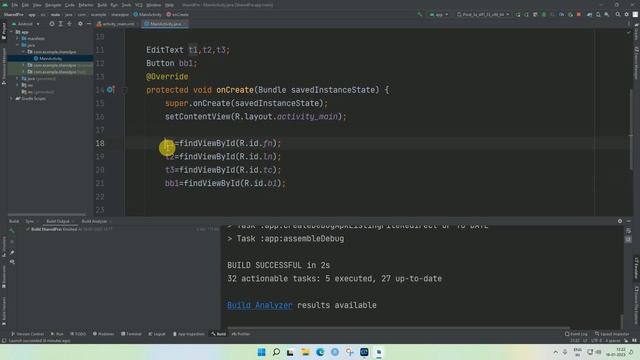The height and width of the screenshot is (360, 640).
Task: Toggle the Project tool window side tab
Action: coord(4,32)
